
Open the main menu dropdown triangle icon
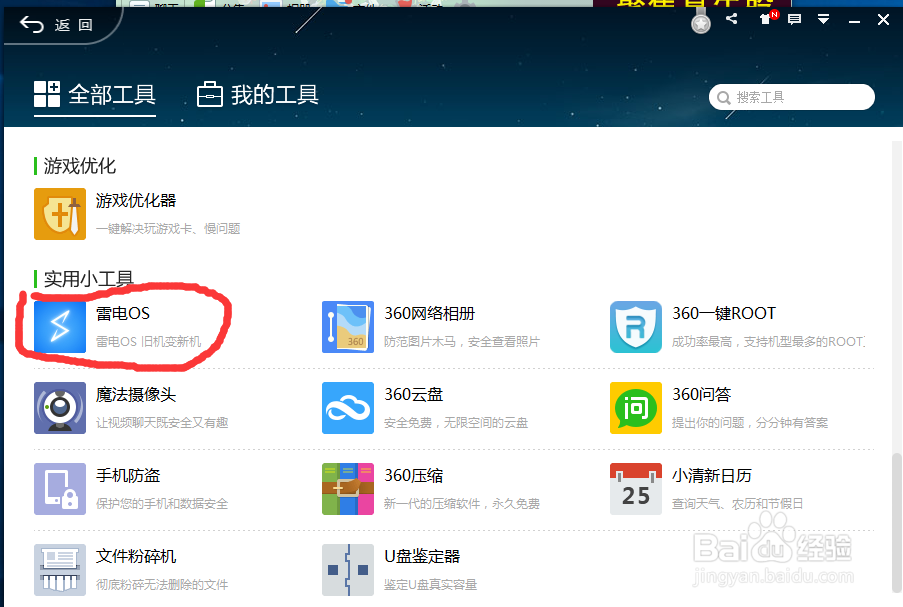[824, 20]
